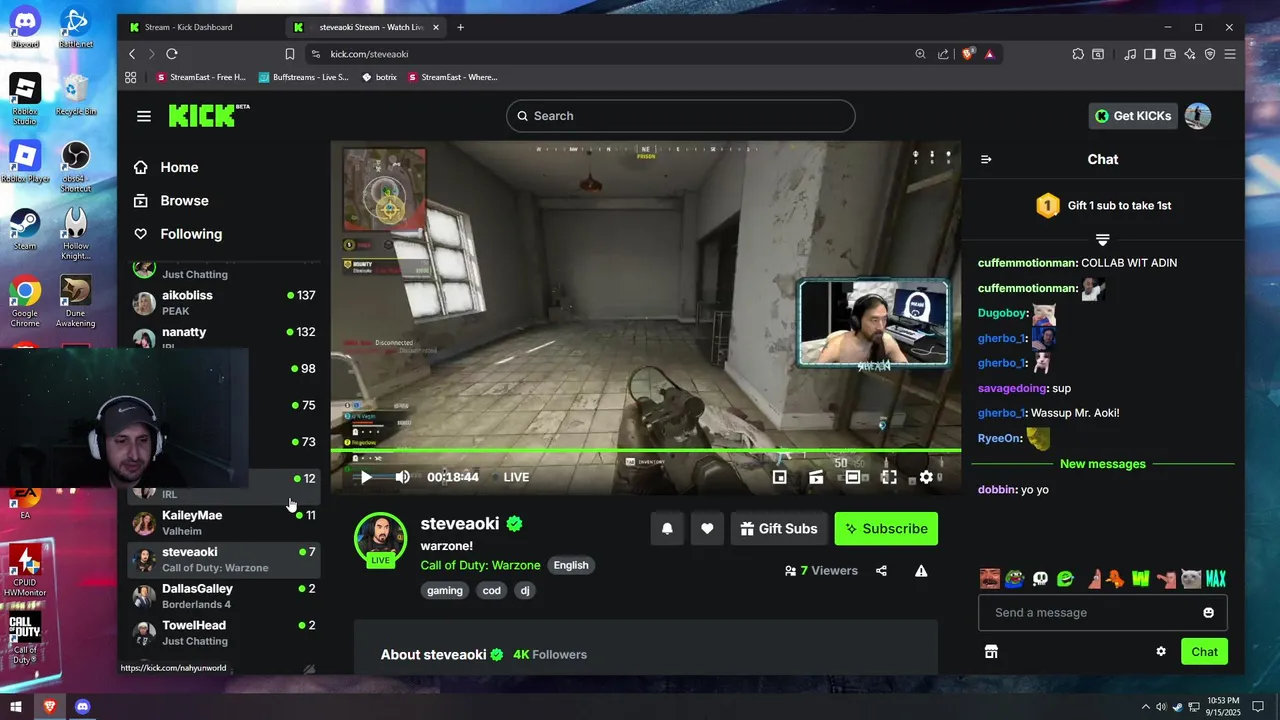Open aikobliss channel in sidebar
The width and height of the screenshot is (1280, 720).
225,302
